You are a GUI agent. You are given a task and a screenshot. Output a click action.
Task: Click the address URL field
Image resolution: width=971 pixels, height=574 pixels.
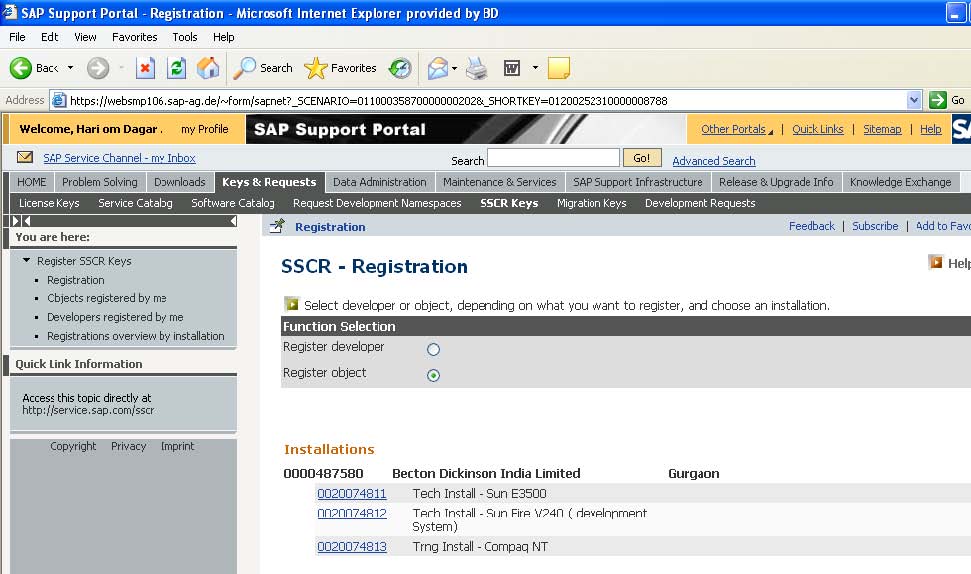click(x=486, y=100)
